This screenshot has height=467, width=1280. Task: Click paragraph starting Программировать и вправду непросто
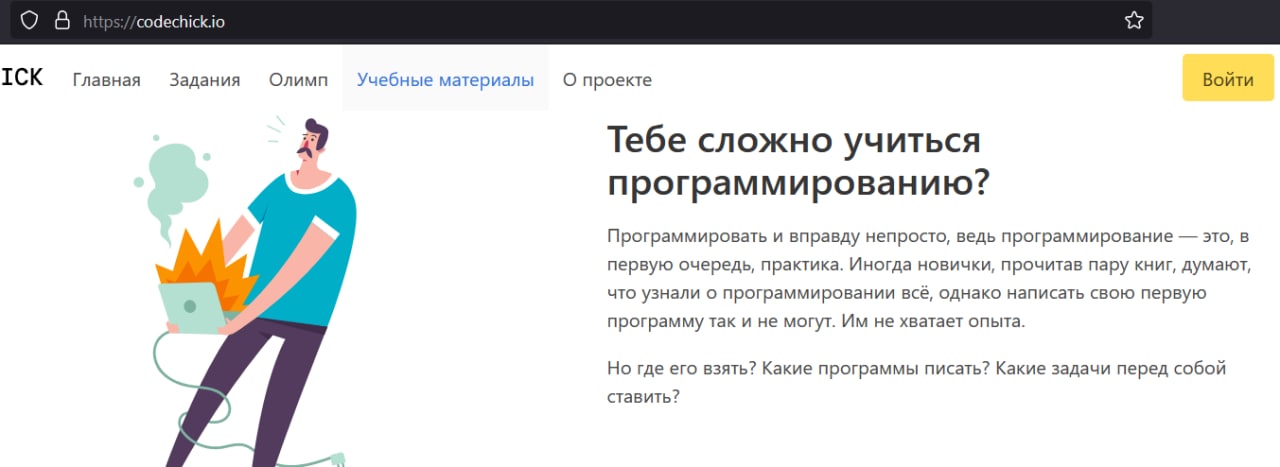click(929, 279)
